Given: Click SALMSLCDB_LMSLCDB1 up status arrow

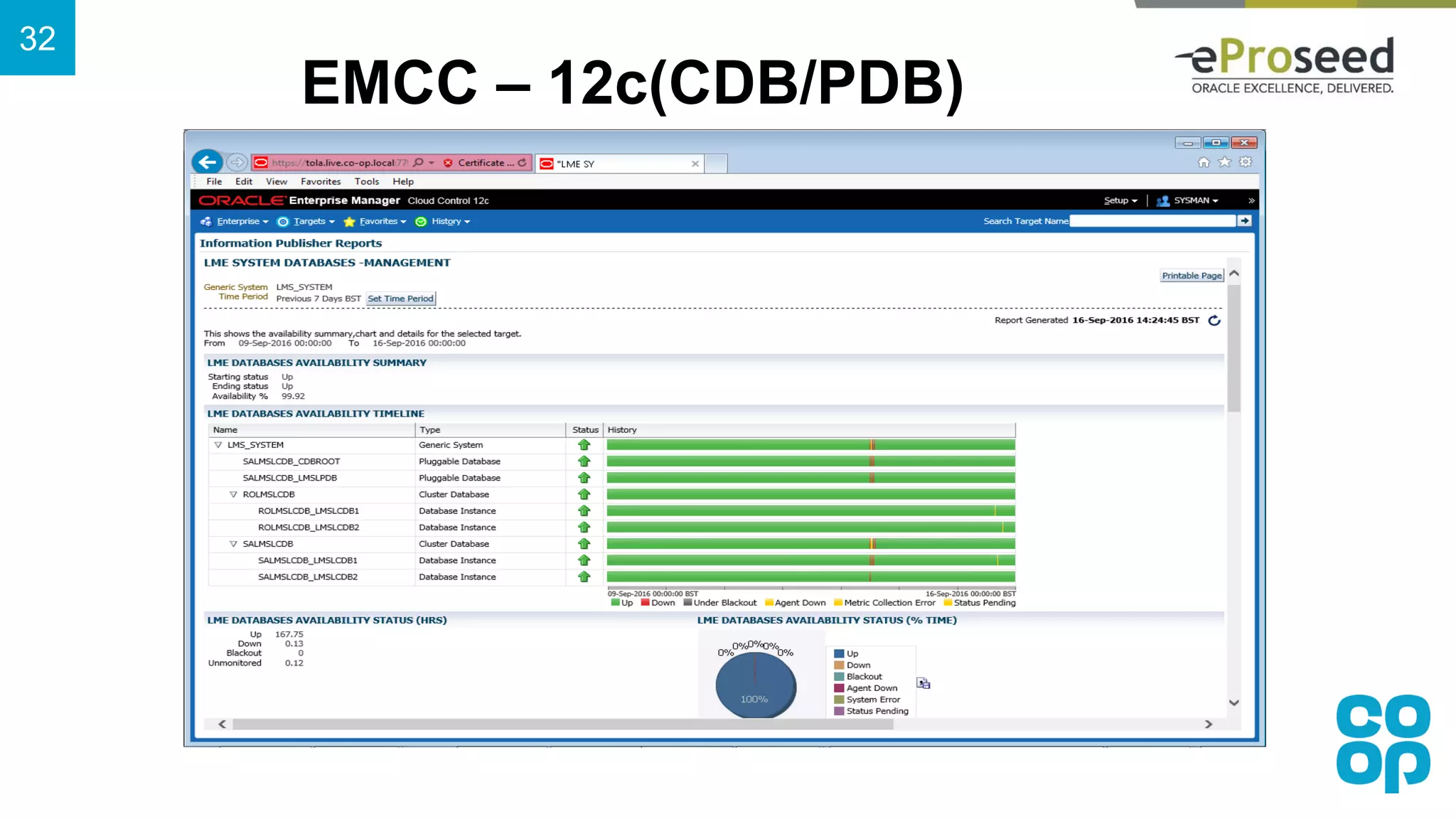Looking at the screenshot, I should (584, 560).
